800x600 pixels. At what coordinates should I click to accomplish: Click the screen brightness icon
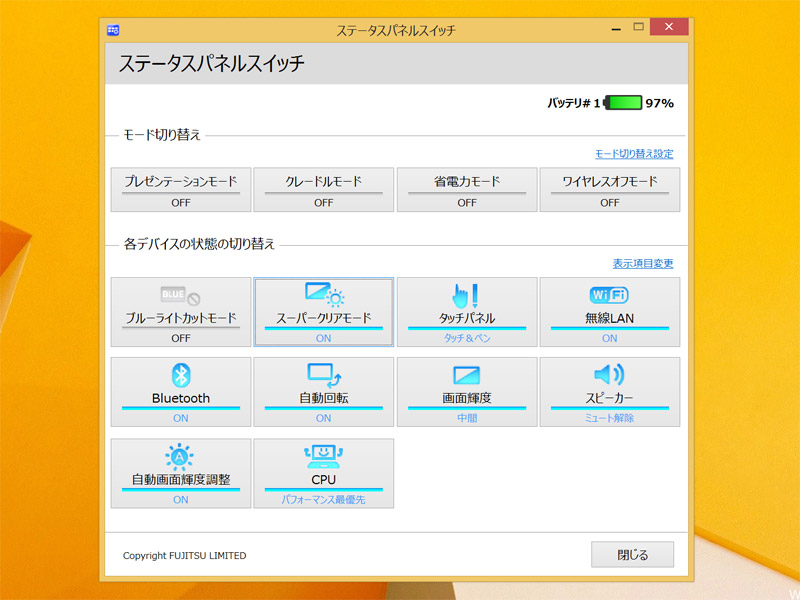466,375
